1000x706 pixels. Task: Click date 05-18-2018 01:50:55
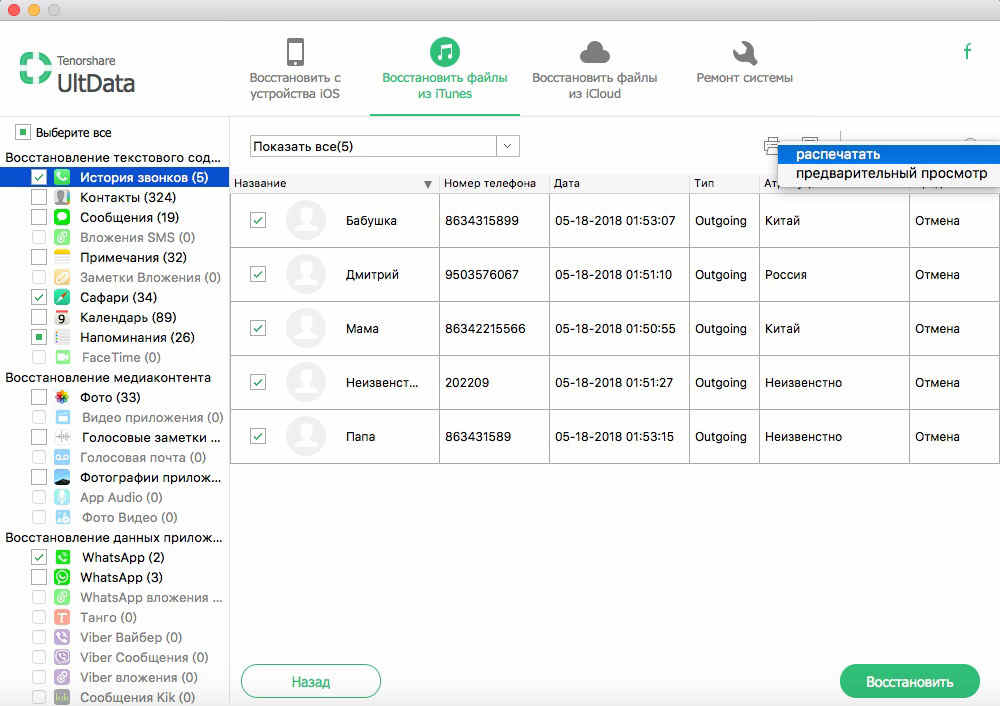tap(615, 328)
